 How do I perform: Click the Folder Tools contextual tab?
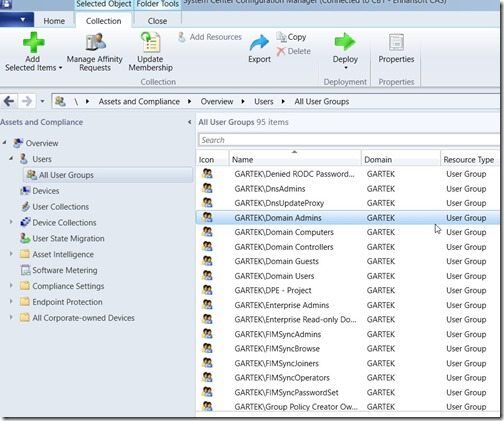coord(158,4)
